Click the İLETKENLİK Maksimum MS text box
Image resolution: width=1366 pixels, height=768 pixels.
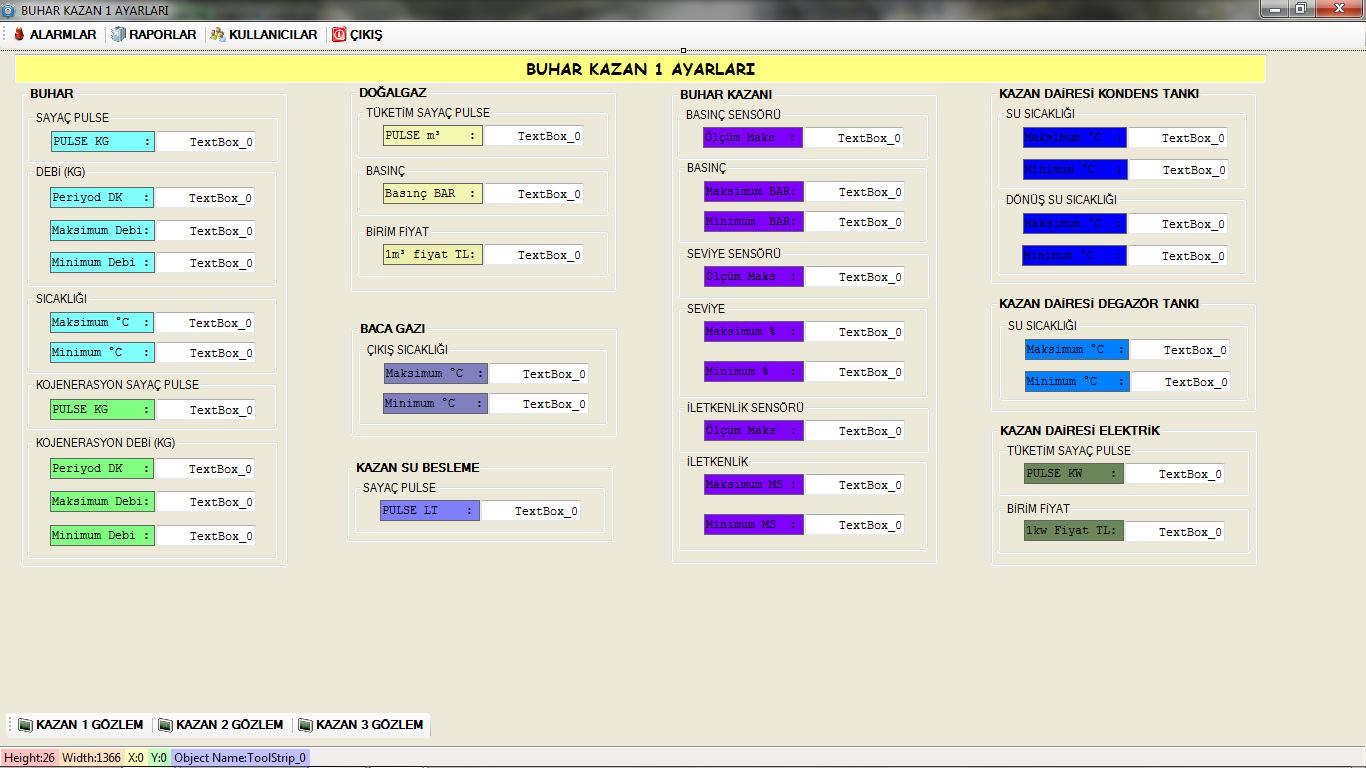pos(854,485)
